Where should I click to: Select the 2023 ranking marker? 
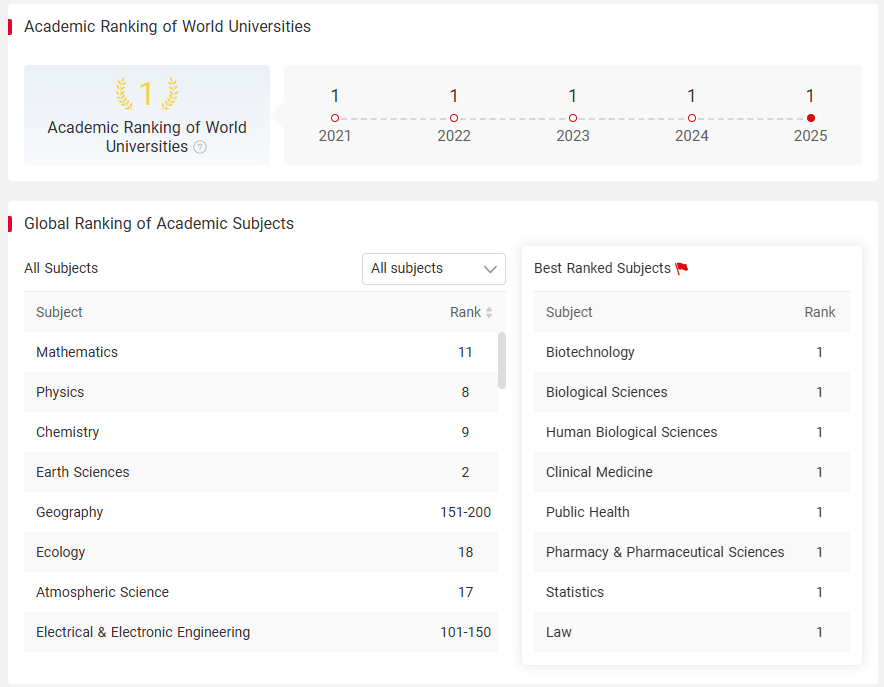[573, 118]
